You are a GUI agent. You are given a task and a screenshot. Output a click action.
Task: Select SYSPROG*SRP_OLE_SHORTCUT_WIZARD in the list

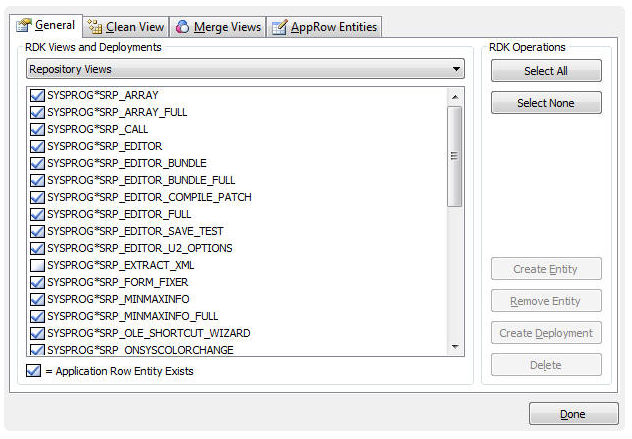(x=148, y=333)
